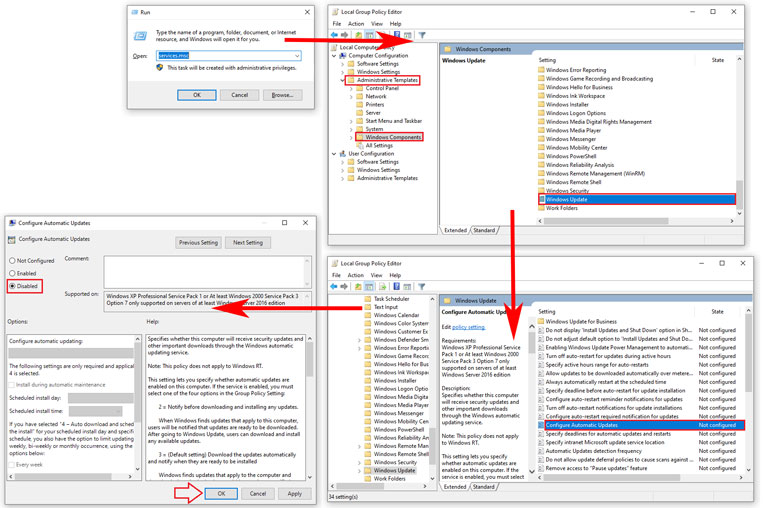The width and height of the screenshot is (780, 508).
Task: Collapse the User Configuration node
Action: [x=334, y=154]
